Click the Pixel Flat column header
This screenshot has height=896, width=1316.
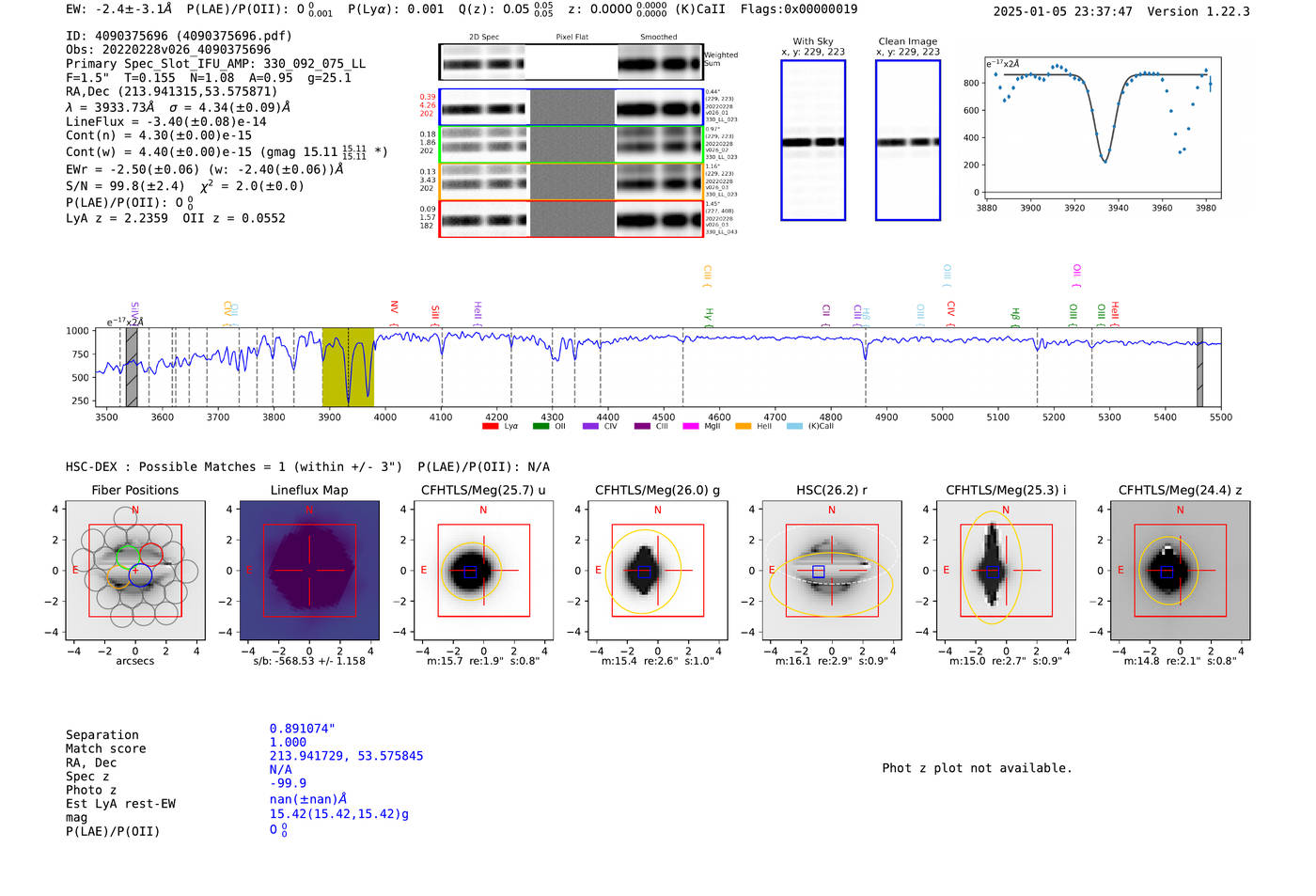(572, 38)
